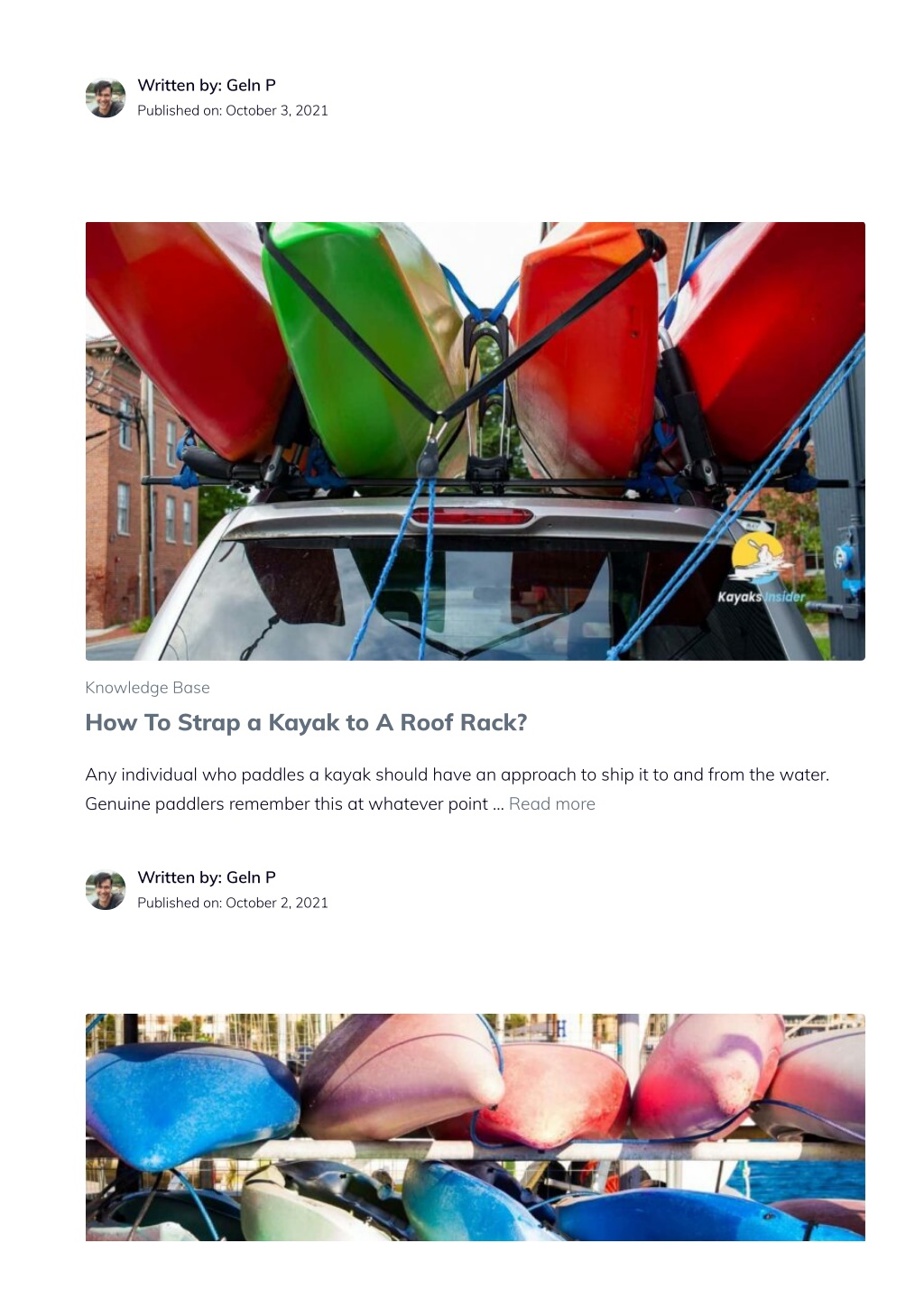Open the Knowledge Base category link
The image size is (924, 1308).
pyautogui.click(x=147, y=688)
